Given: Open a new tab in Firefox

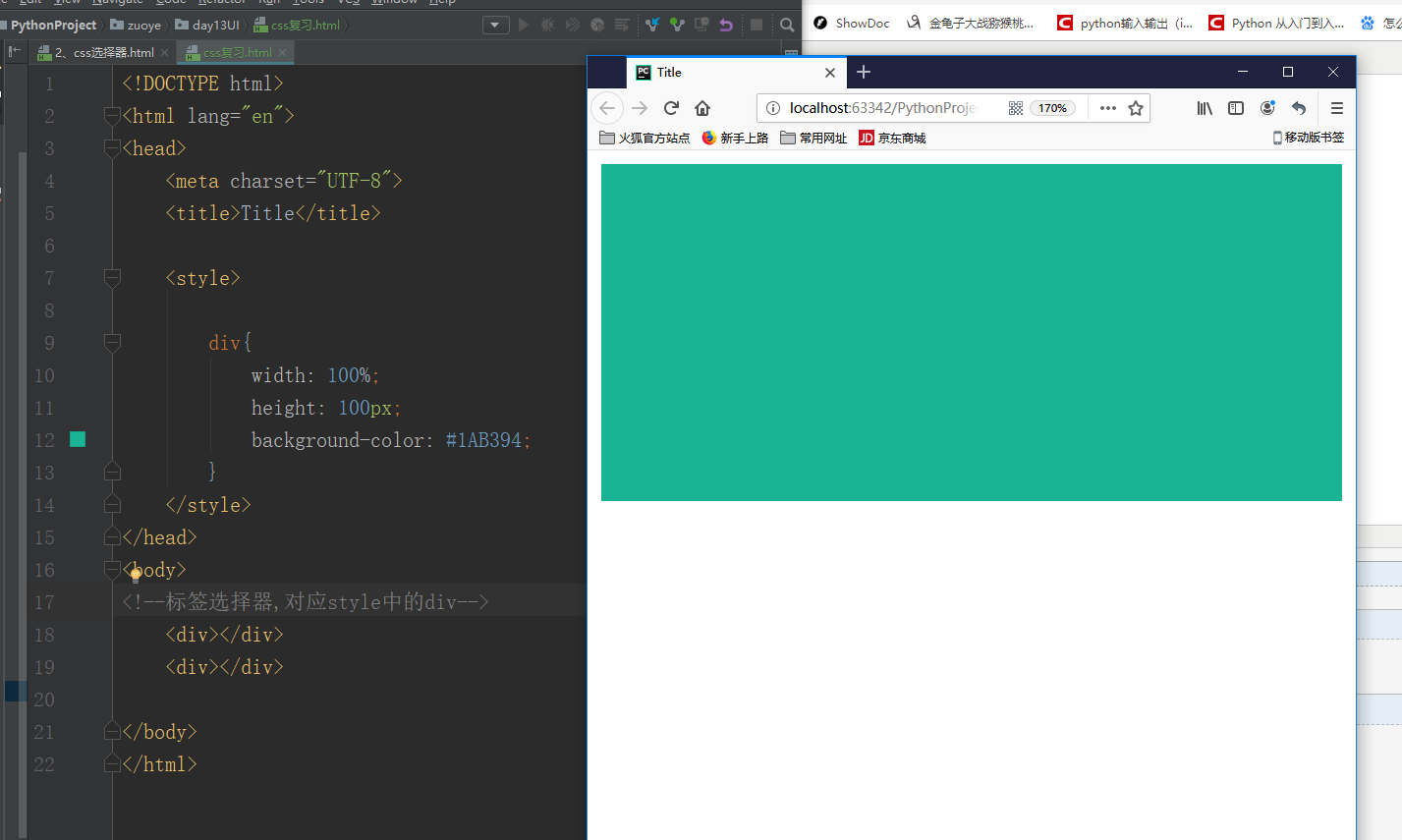Looking at the screenshot, I should click(x=864, y=72).
